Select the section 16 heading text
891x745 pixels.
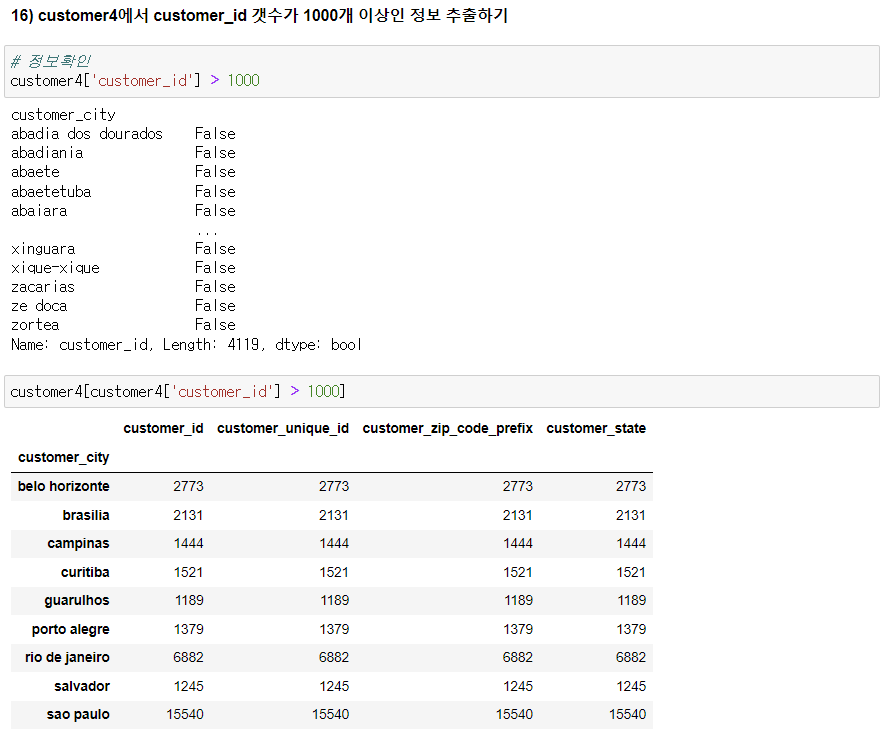pos(259,15)
